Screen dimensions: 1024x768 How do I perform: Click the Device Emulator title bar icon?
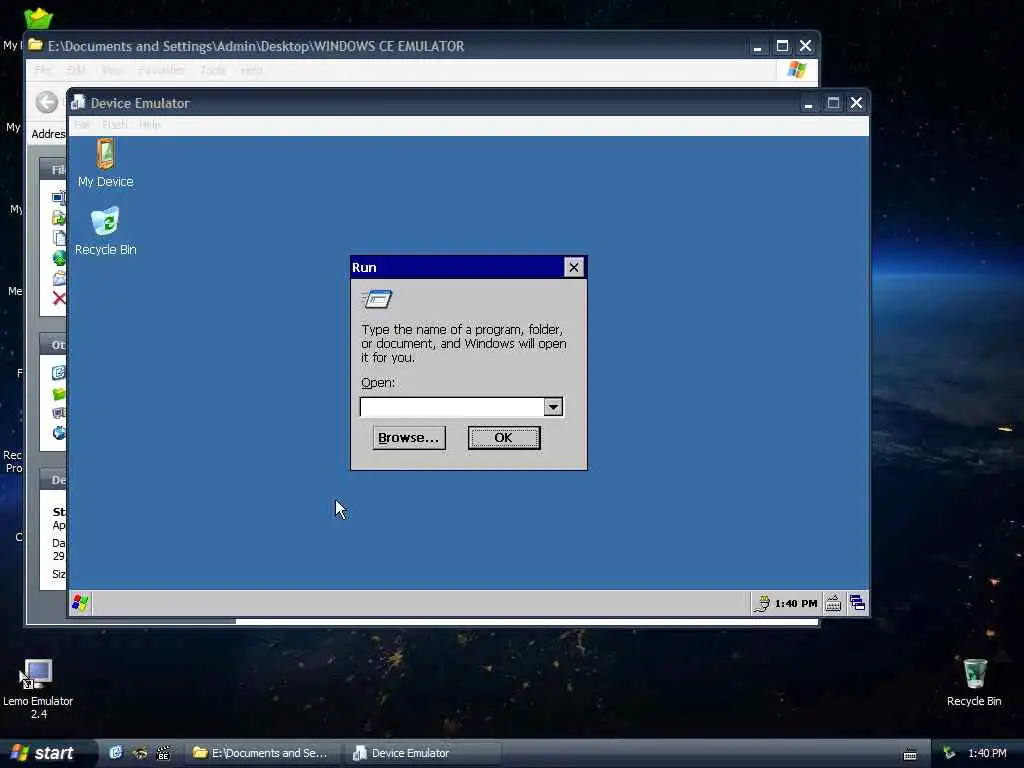[78, 103]
